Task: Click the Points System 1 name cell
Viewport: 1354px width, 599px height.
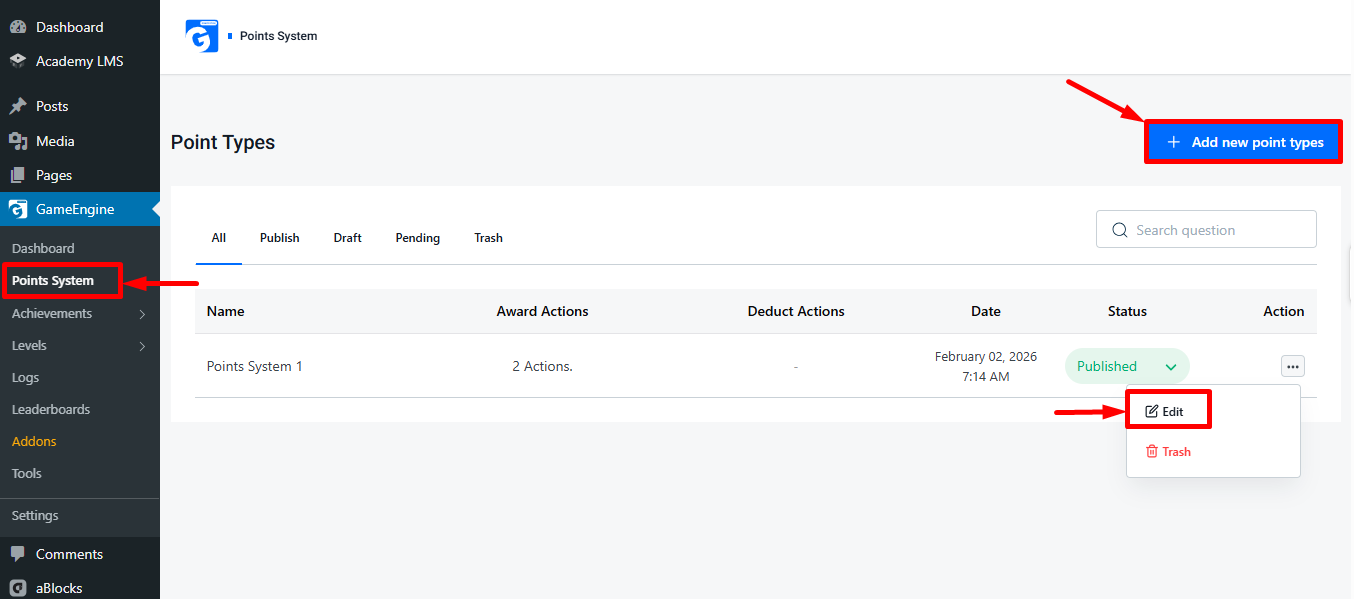Action: pyautogui.click(x=255, y=366)
